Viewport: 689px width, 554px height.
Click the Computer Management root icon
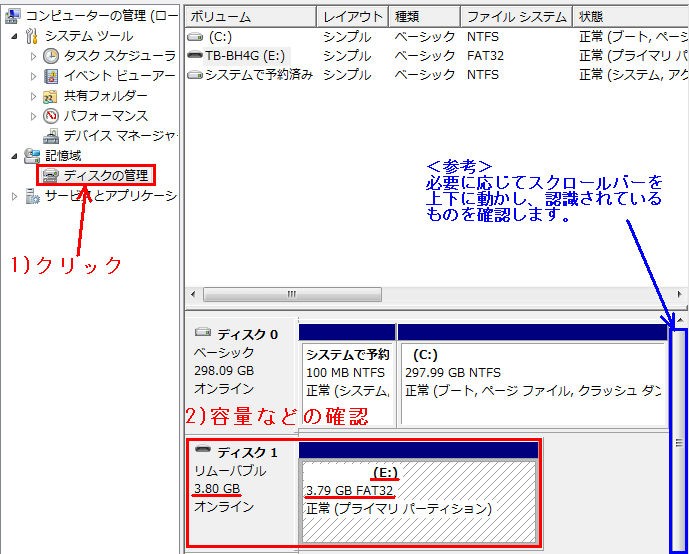tap(13, 15)
